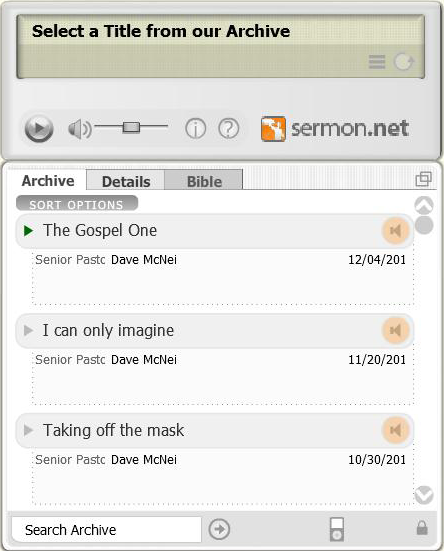This screenshot has width=444, height=551.
Task: Open SORT OPTIONS
Action: [x=77, y=203]
